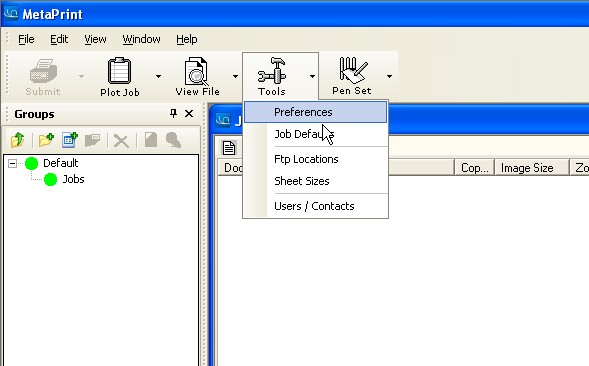Click the new folder icon with plus
Image resolution: width=589 pixels, height=366 pixels.
click(x=46, y=140)
